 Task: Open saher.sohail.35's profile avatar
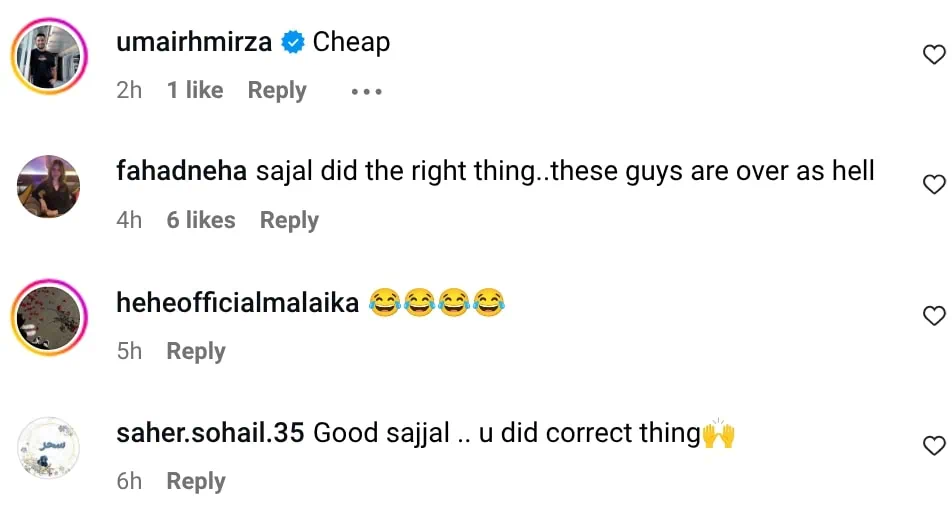(x=48, y=447)
